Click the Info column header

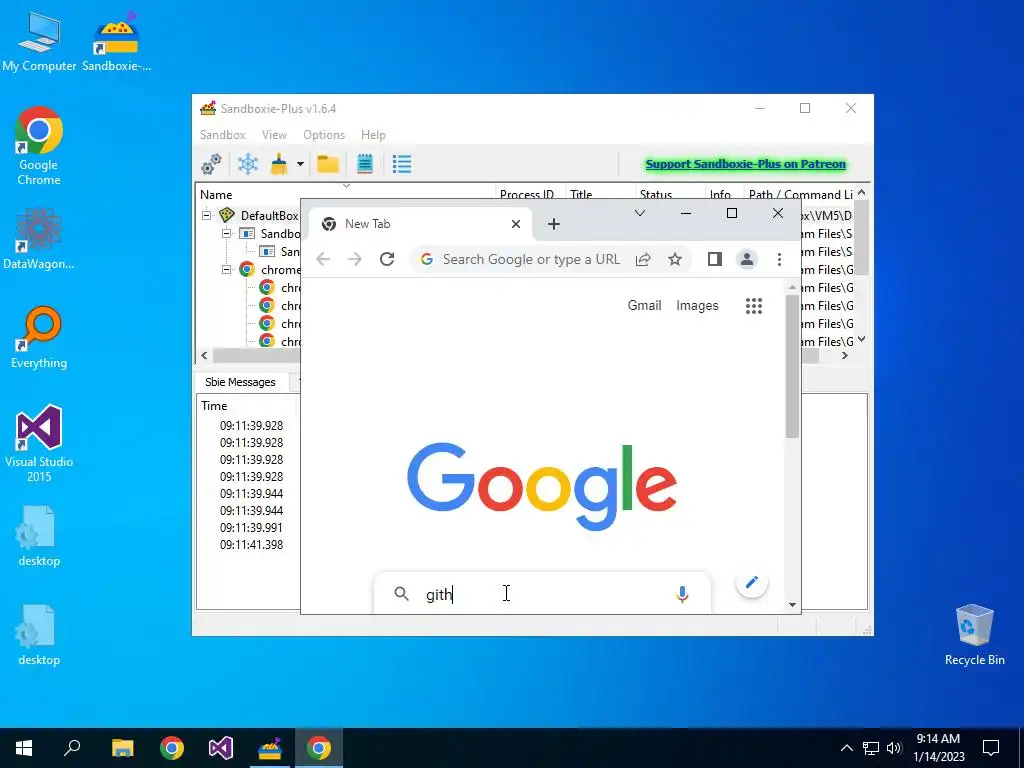[720, 195]
